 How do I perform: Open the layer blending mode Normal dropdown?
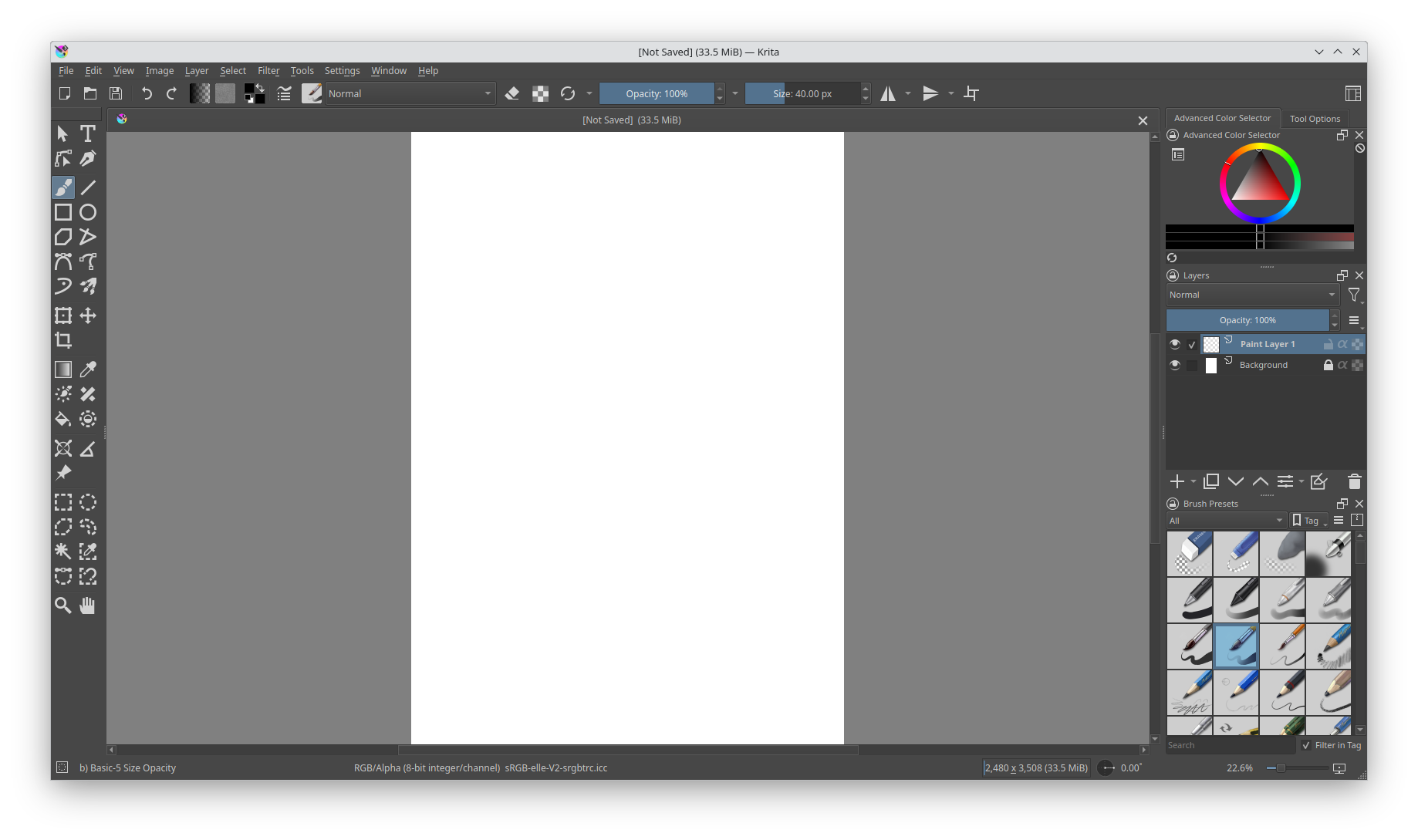(1252, 294)
